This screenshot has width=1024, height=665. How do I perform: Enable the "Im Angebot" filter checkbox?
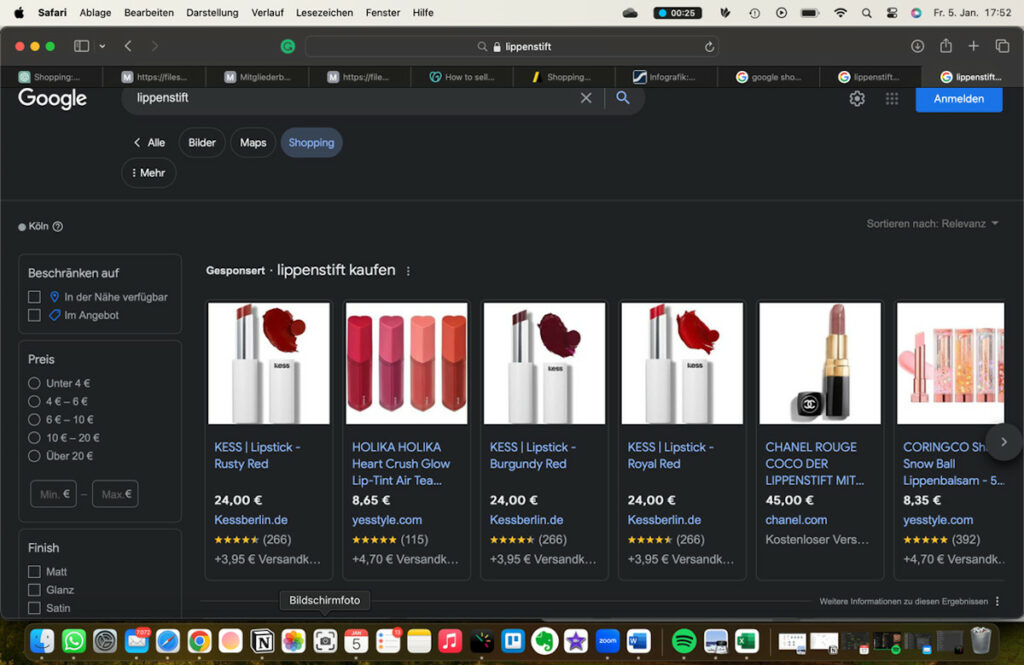34,317
